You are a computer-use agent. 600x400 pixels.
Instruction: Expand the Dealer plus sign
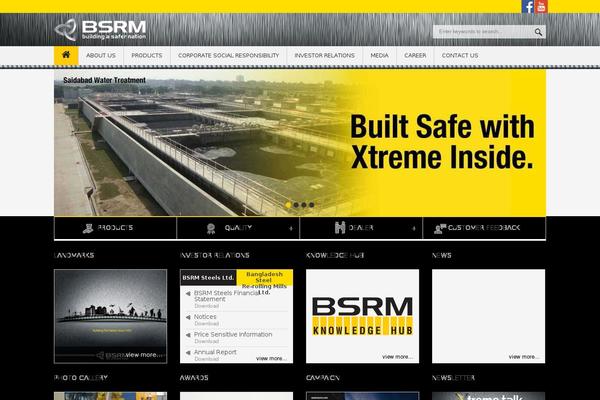[414, 229]
